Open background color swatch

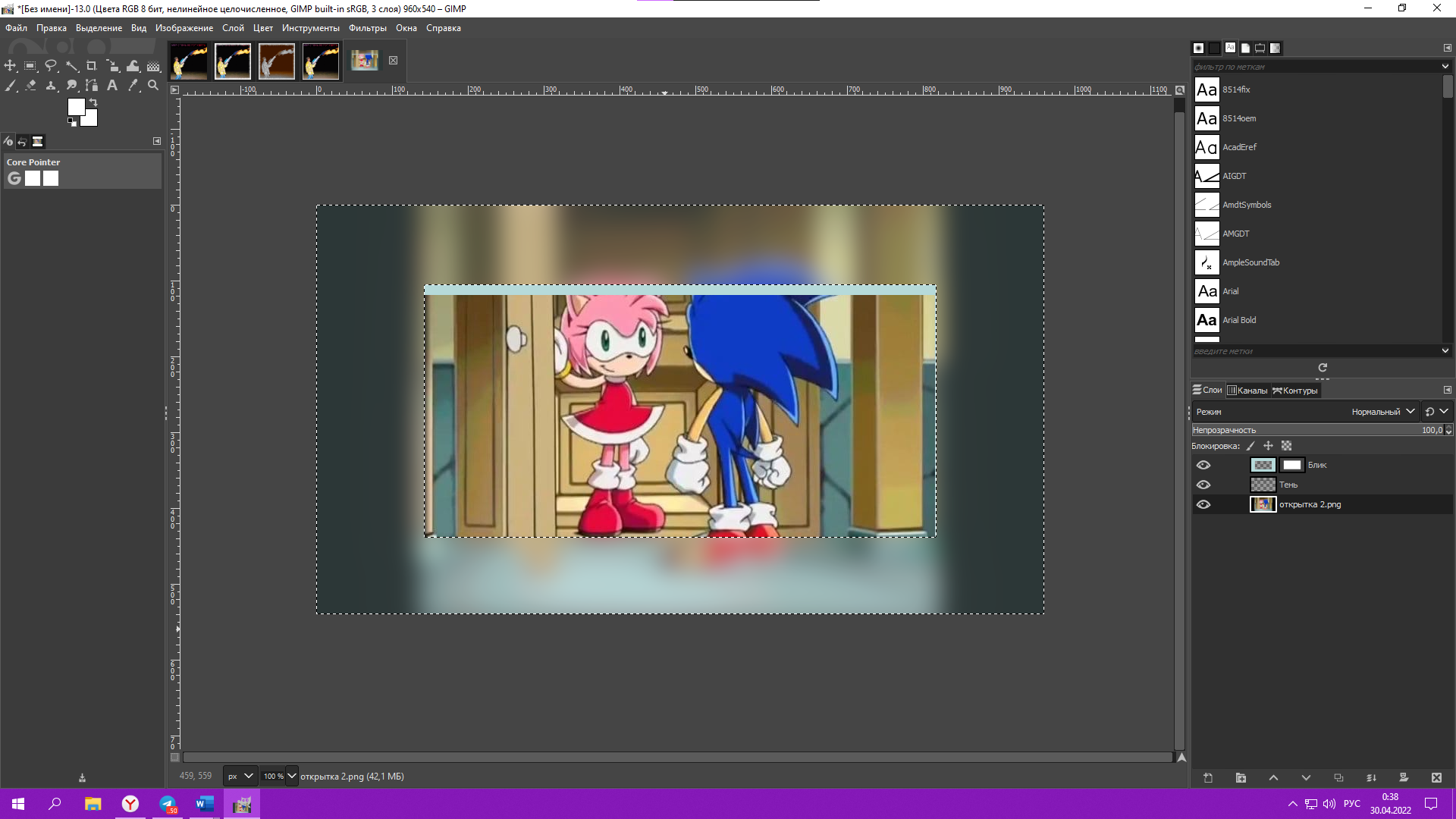tap(91, 120)
